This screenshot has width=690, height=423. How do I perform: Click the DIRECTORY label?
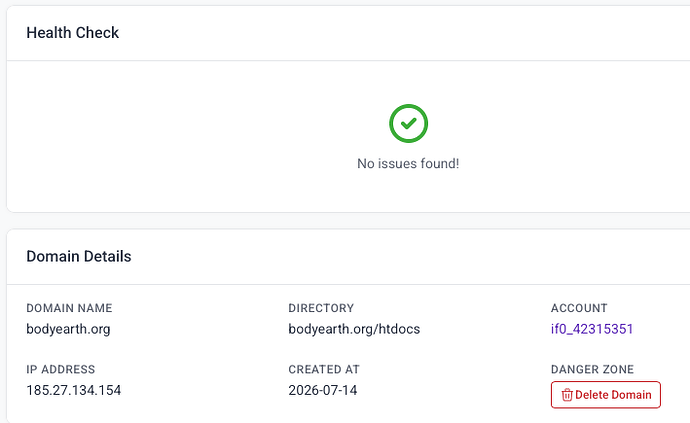coord(321,308)
